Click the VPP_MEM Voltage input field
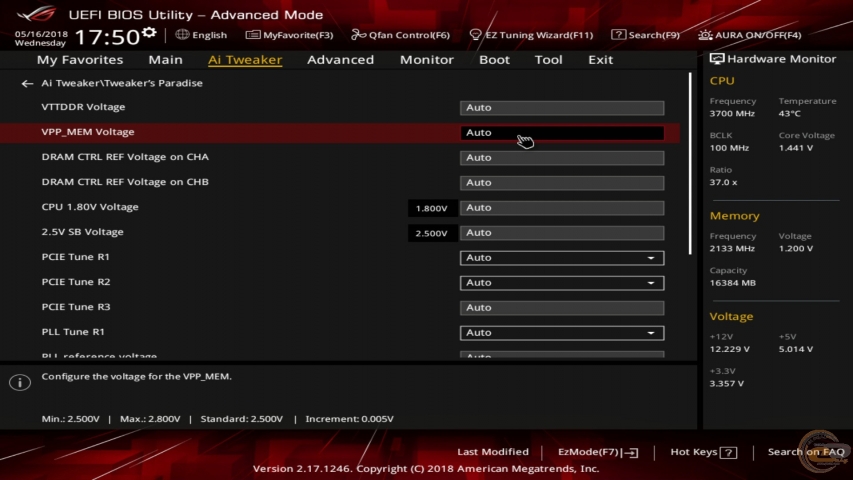 click(562, 133)
